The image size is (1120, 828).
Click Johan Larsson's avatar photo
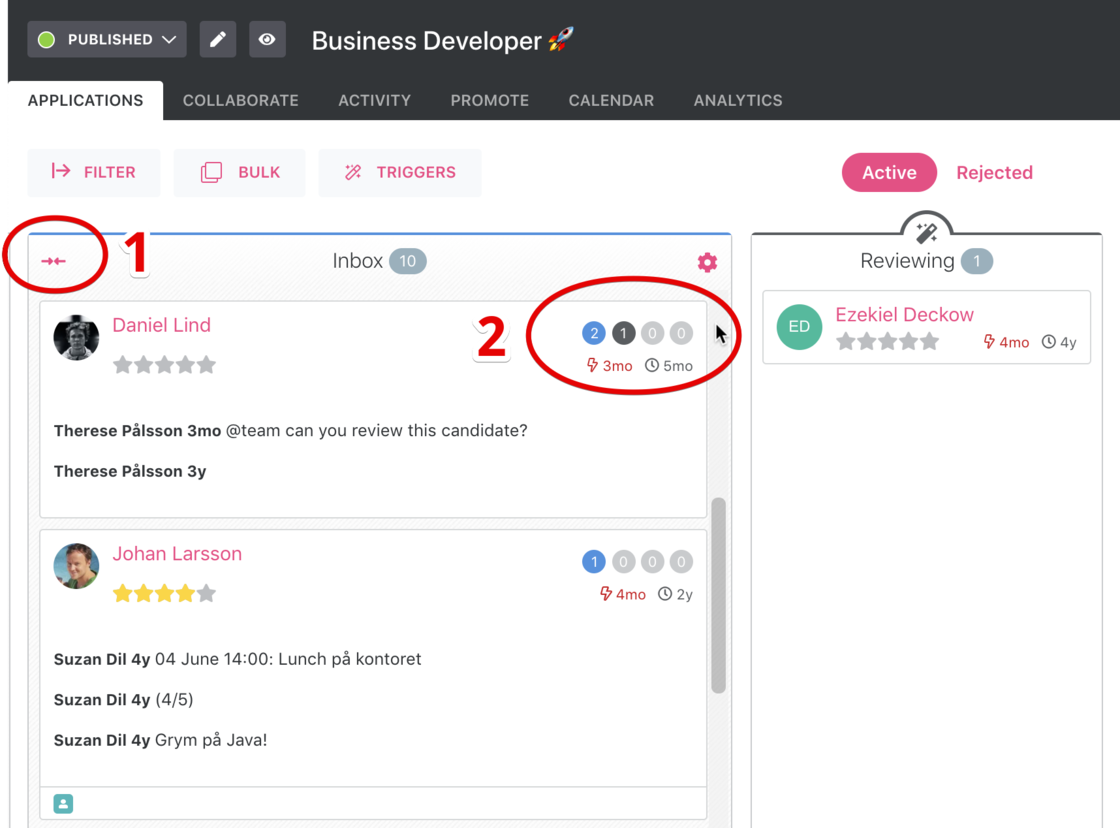coord(76,566)
